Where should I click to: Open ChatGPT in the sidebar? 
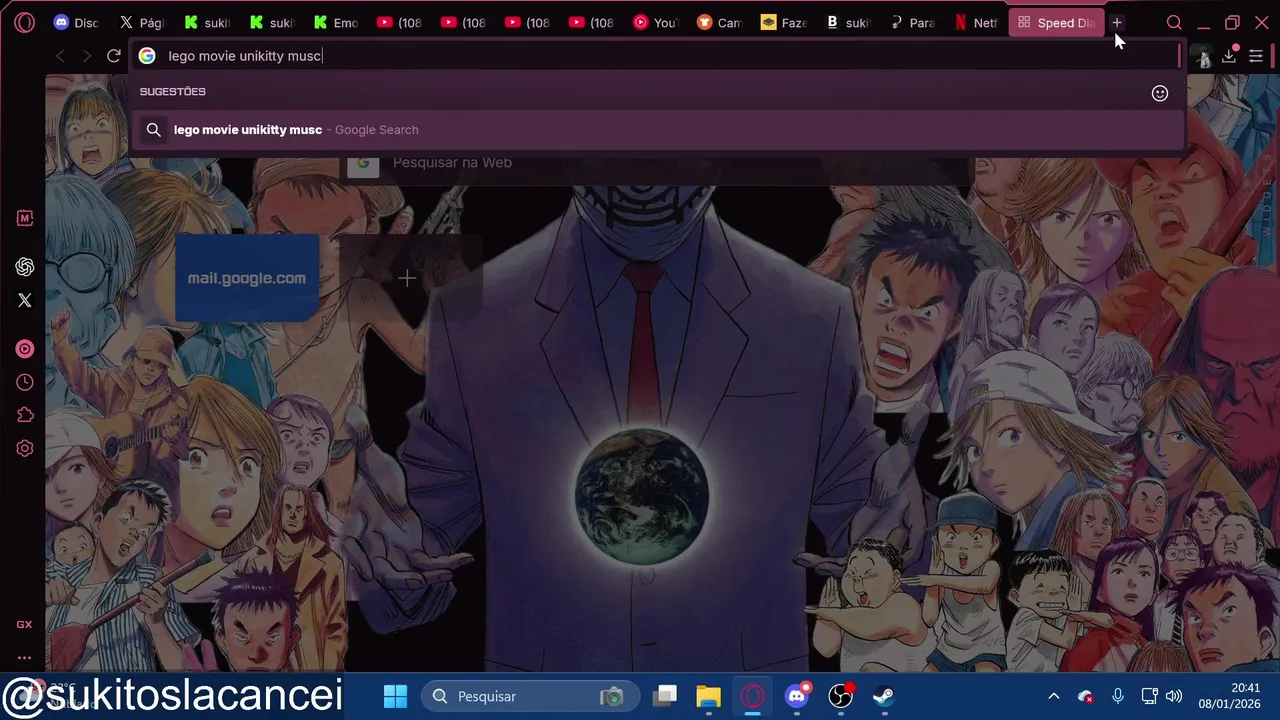(25, 267)
